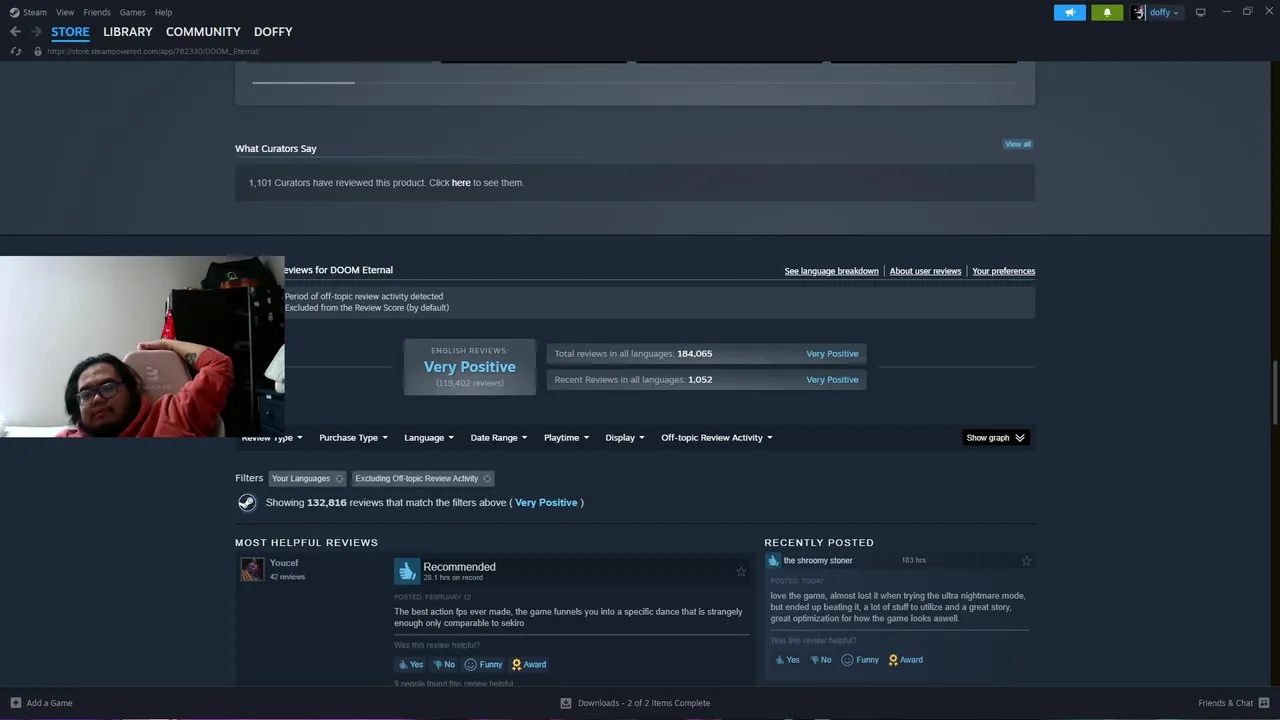Viewport: 1280px width, 720px height.
Task: Remove the Excluding Off-topic Review Activity filter
Action: tap(487, 479)
